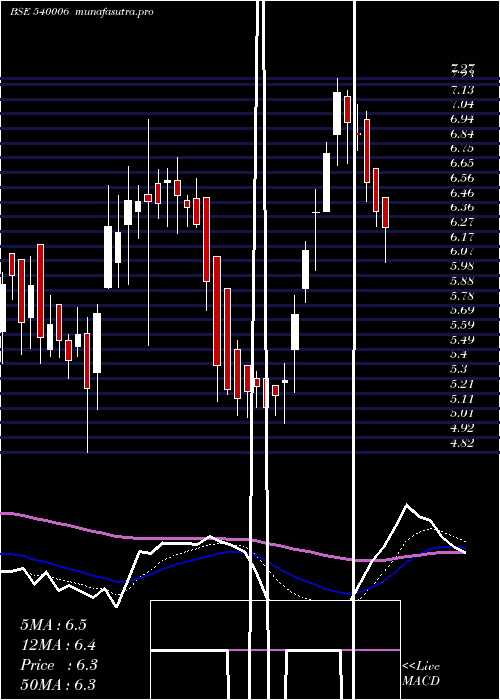Select the 6.17 price axis label
Viewport: 500px width, 700px height.
point(462,237)
